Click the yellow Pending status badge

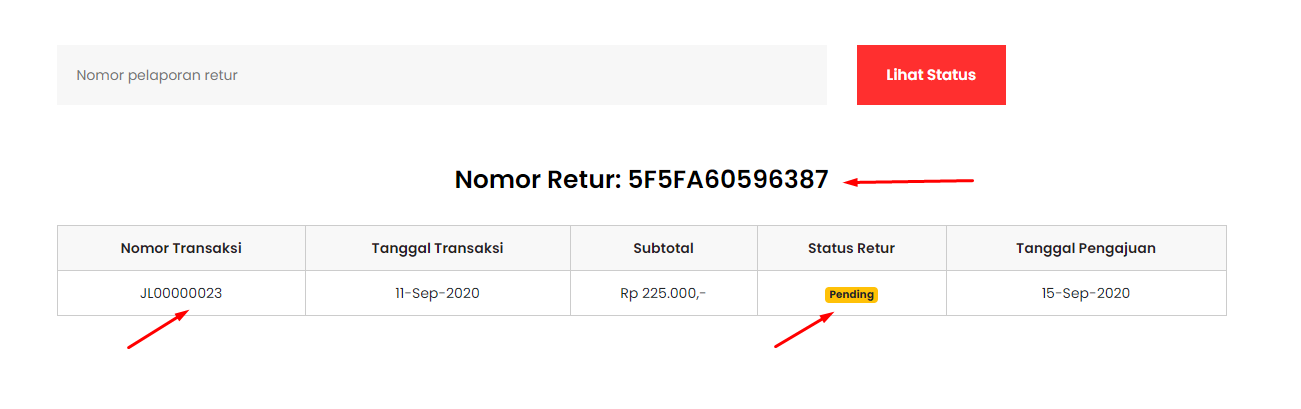coord(851,295)
